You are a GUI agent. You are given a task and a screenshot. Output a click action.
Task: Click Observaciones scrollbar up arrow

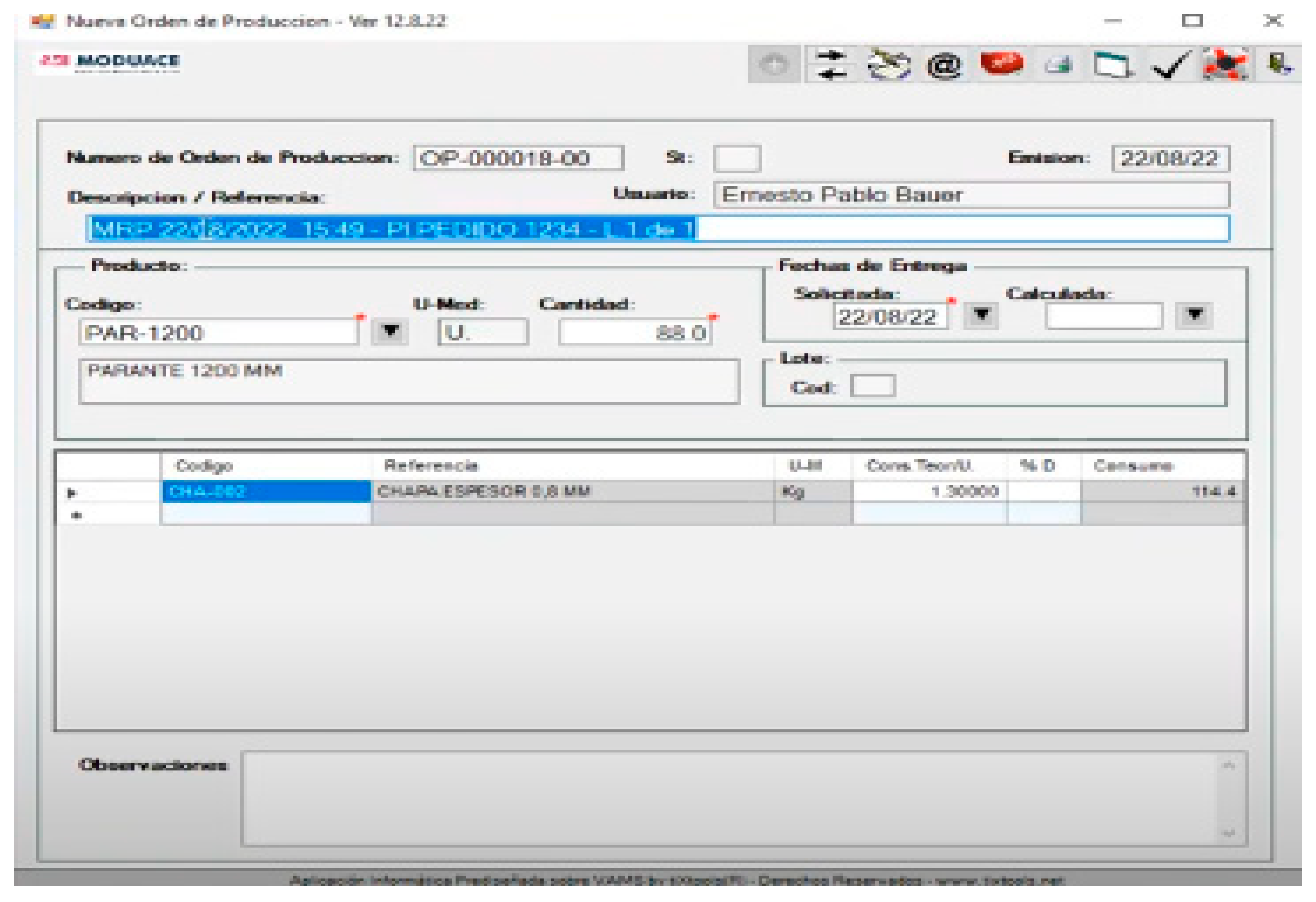coord(1228,765)
